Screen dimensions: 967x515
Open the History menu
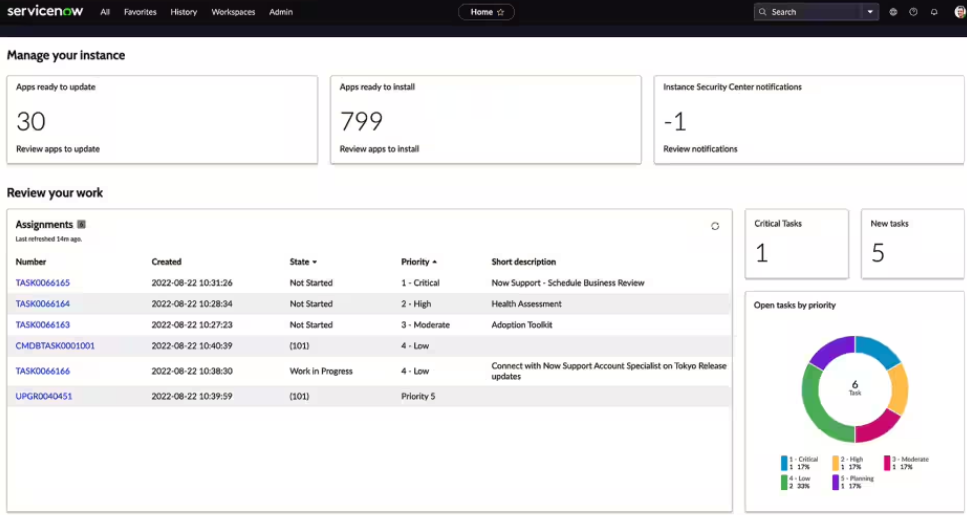coord(184,12)
